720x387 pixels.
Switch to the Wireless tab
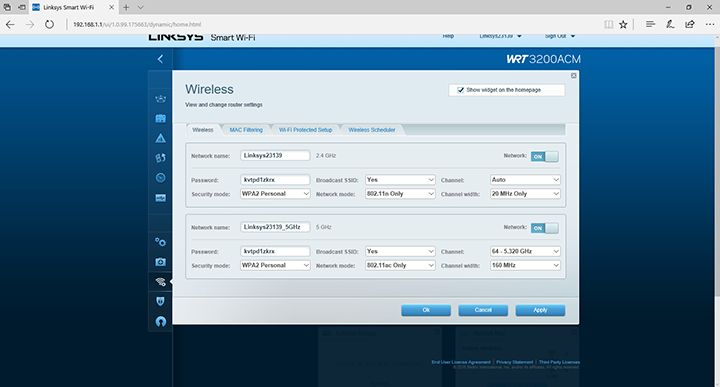point(202,130)
